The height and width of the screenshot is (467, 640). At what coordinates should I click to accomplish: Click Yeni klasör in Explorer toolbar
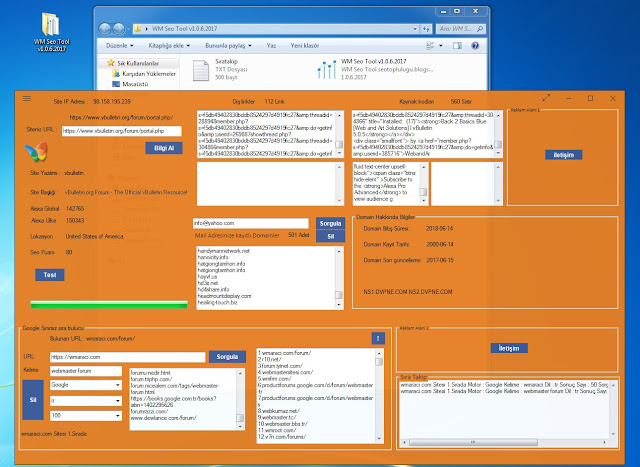304,45
